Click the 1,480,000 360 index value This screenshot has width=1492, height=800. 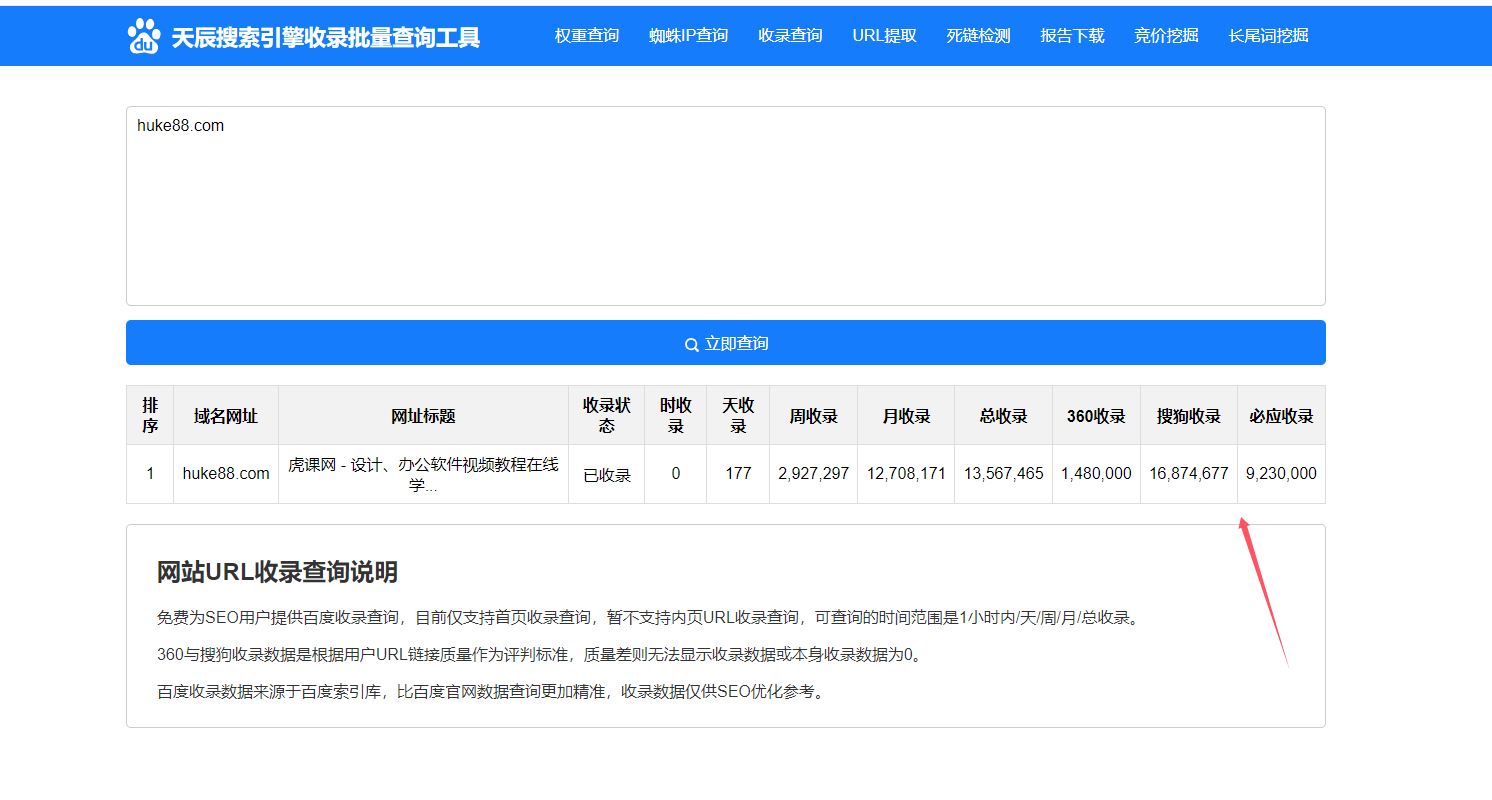(x=1096, y=474)
